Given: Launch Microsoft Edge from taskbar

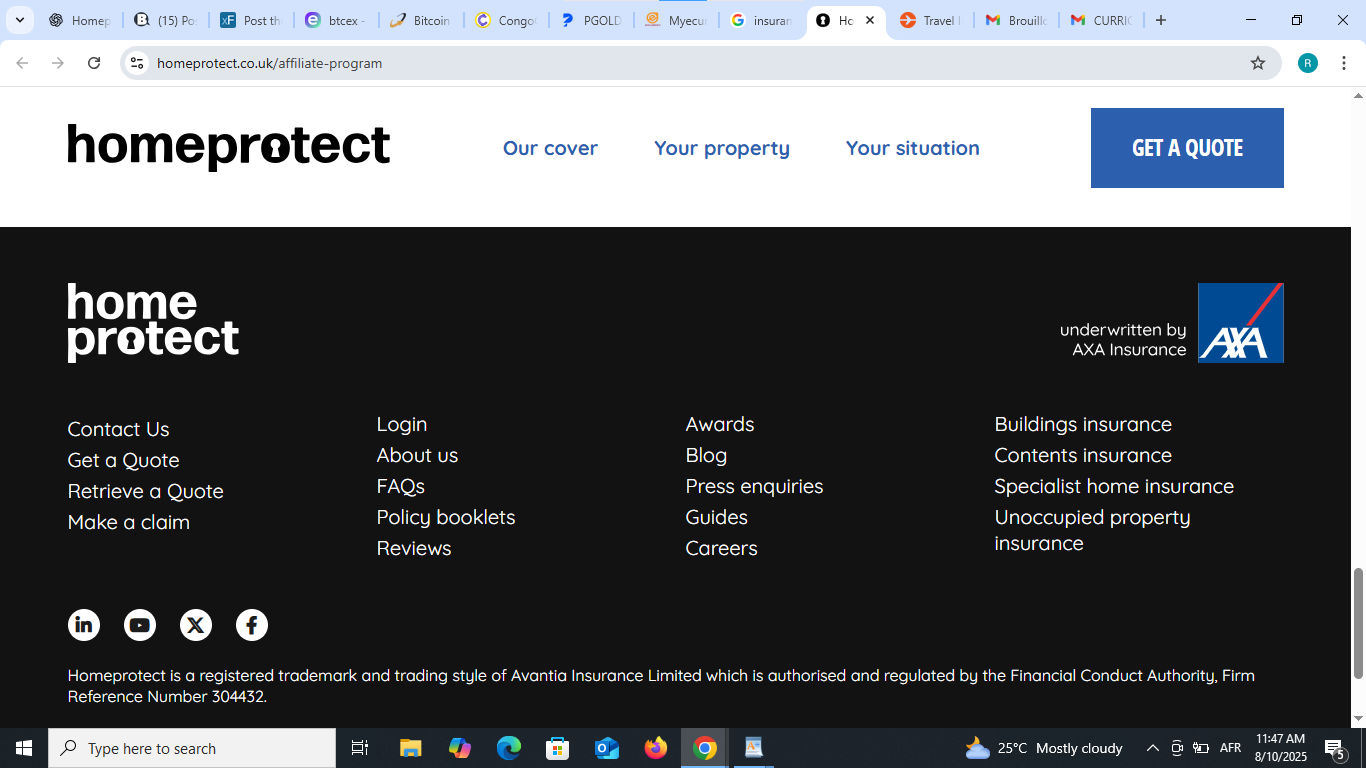Looking at the screenshot, I should click(x=509, y=748).
